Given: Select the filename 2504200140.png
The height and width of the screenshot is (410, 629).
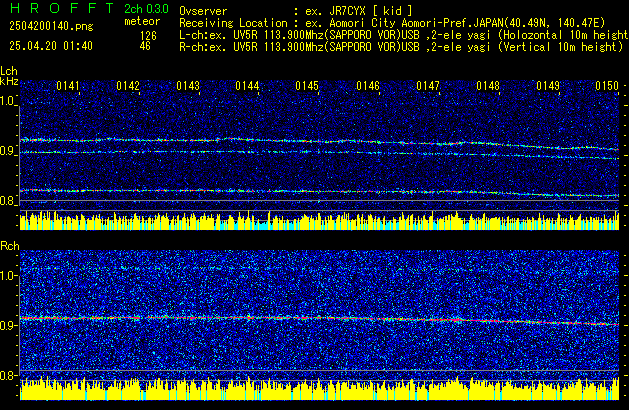Looking at the screenshot, I should pos(51,26).
